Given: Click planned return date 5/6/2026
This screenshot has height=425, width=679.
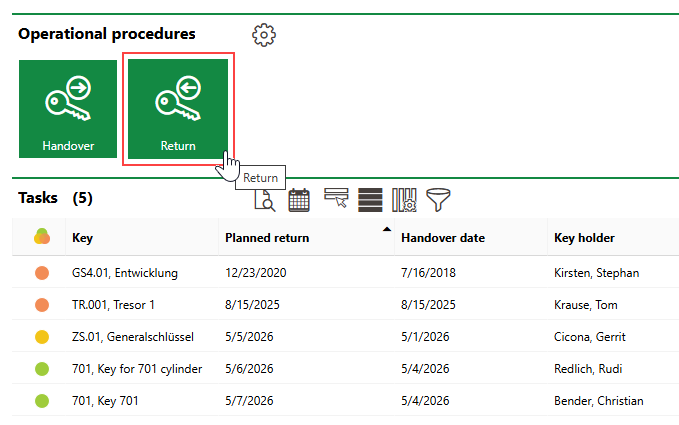Looking at the screenshot, I should pos(249,369).
